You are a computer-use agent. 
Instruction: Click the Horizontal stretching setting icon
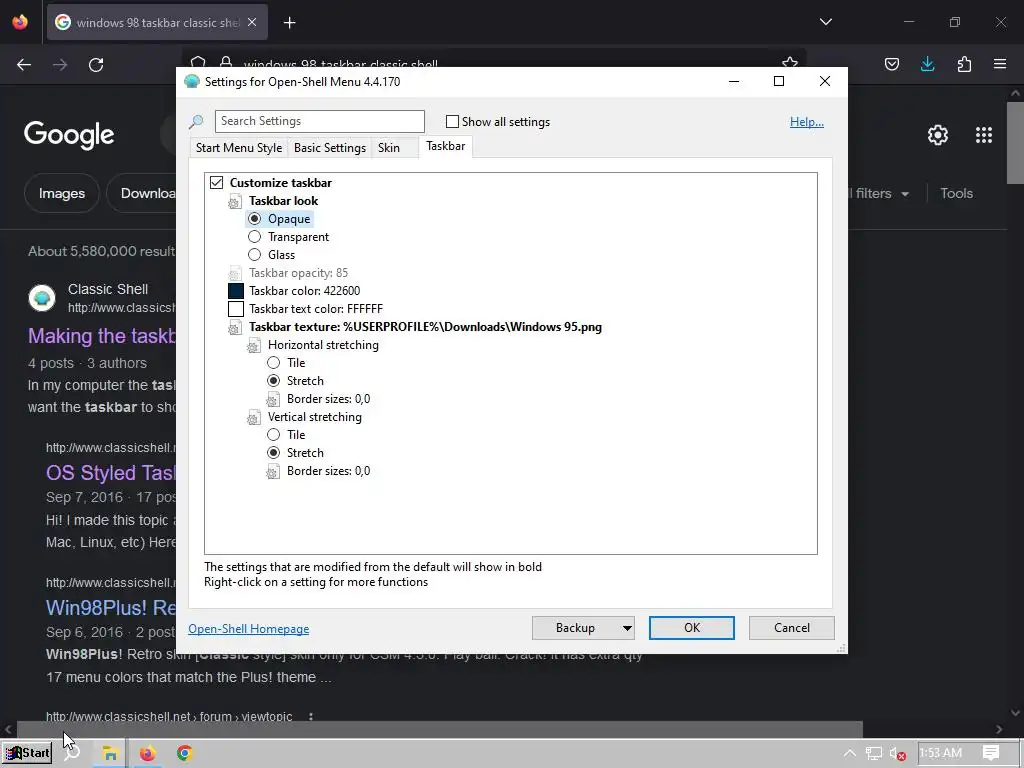click(x=253, y=346)
